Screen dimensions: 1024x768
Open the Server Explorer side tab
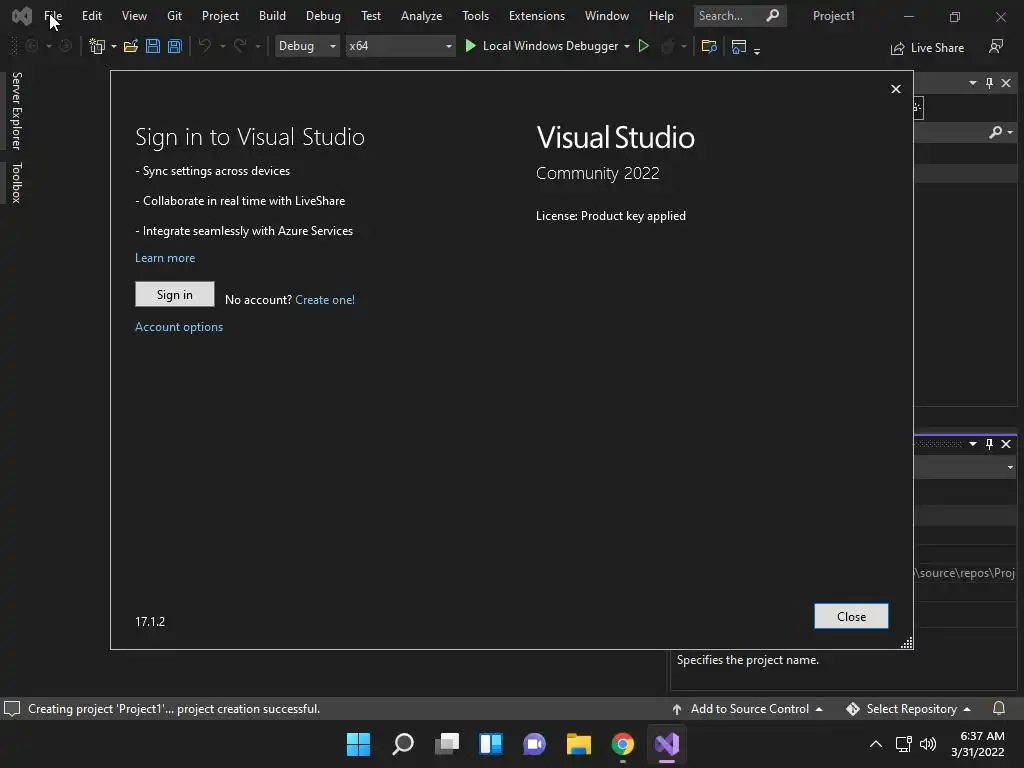pos(17,111)
